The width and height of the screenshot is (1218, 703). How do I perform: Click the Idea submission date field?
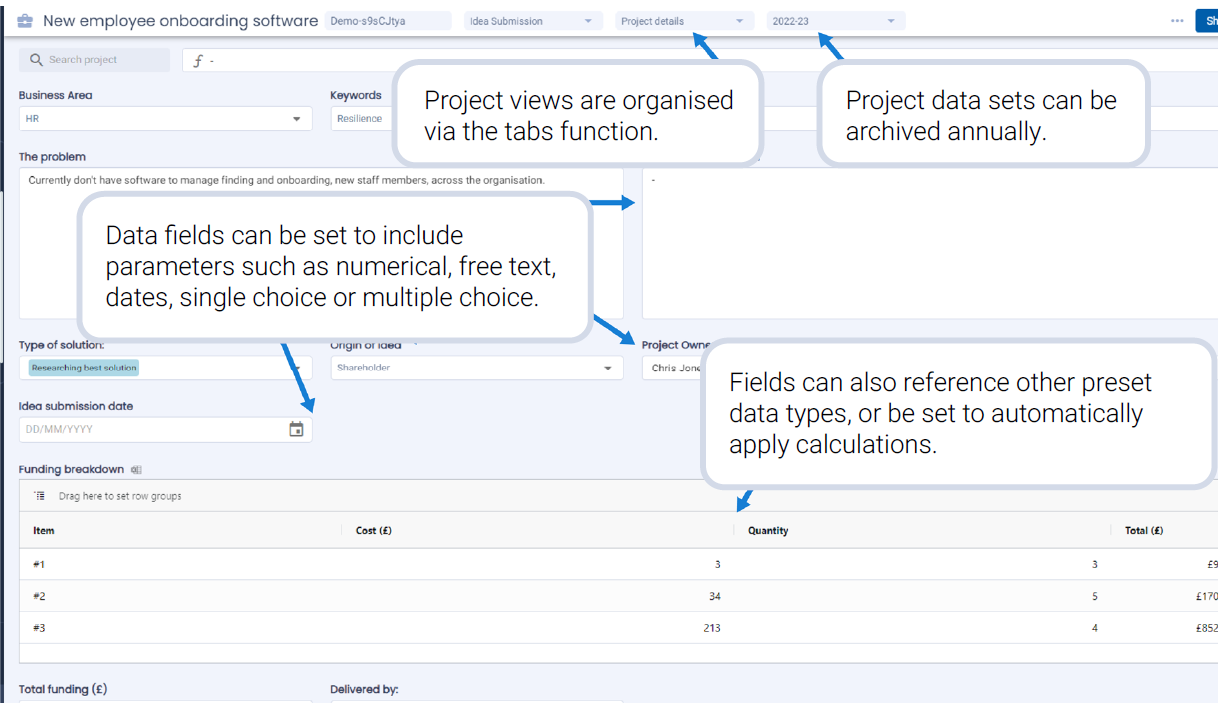(150, 429)
